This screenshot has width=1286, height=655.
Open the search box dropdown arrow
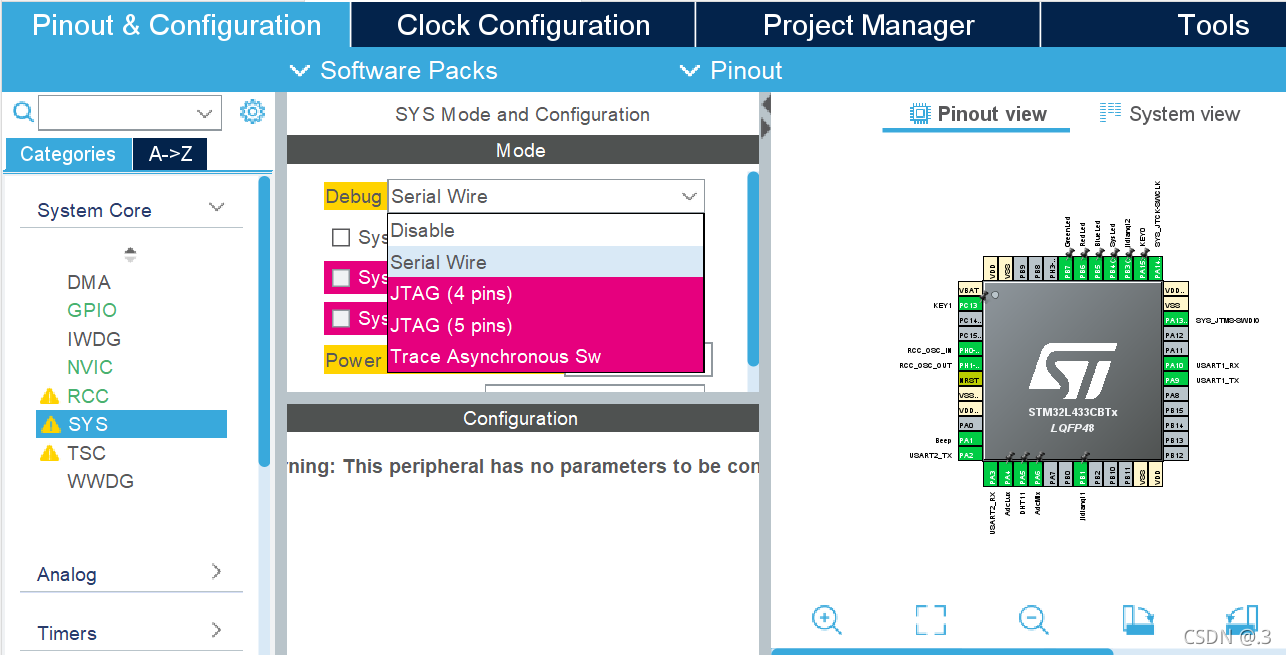205,113
